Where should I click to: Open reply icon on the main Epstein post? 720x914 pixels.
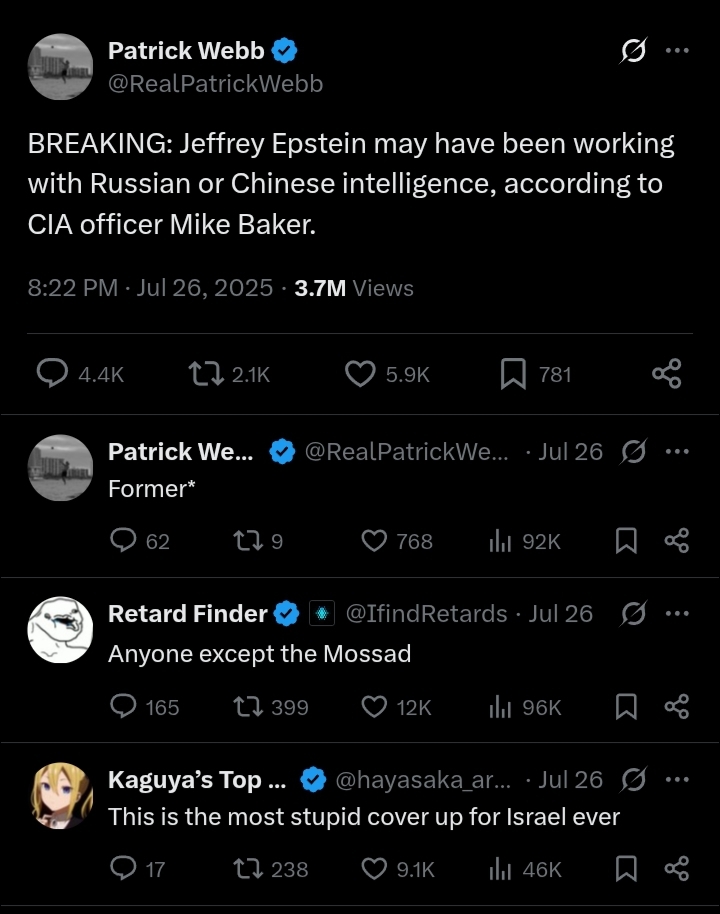click(x=52, y=374)
